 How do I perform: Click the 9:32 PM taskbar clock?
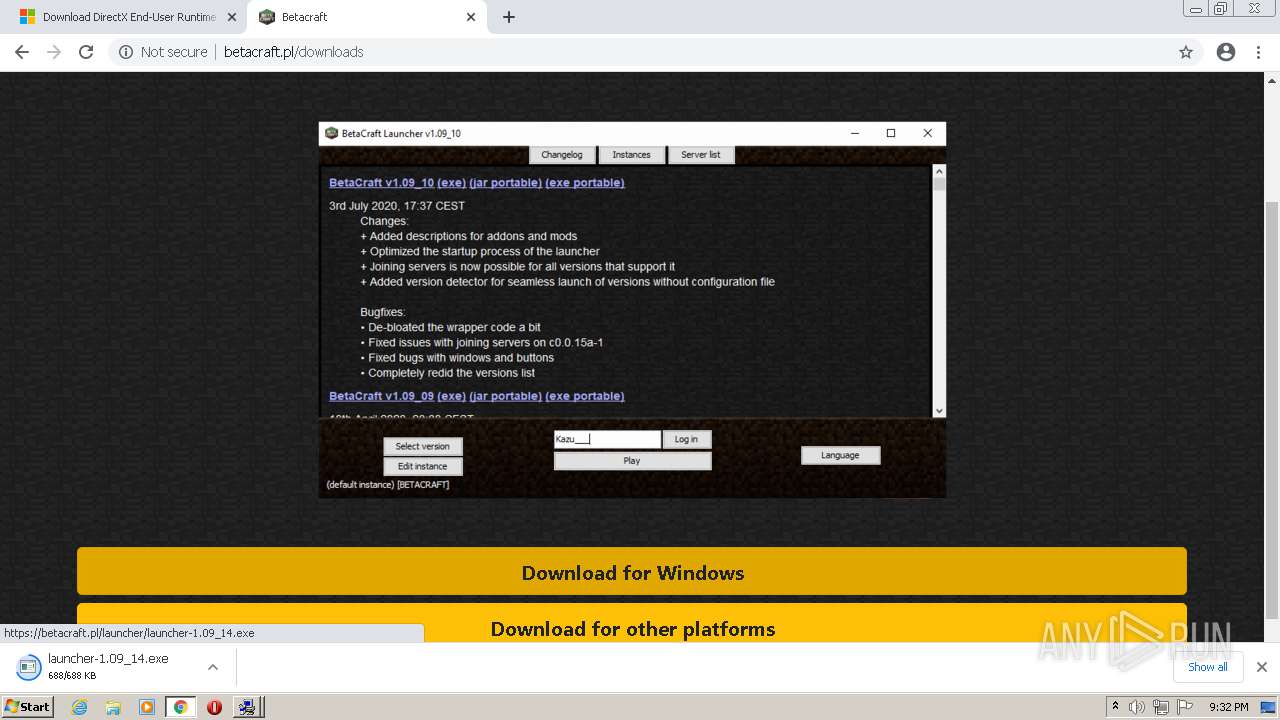1229,707
